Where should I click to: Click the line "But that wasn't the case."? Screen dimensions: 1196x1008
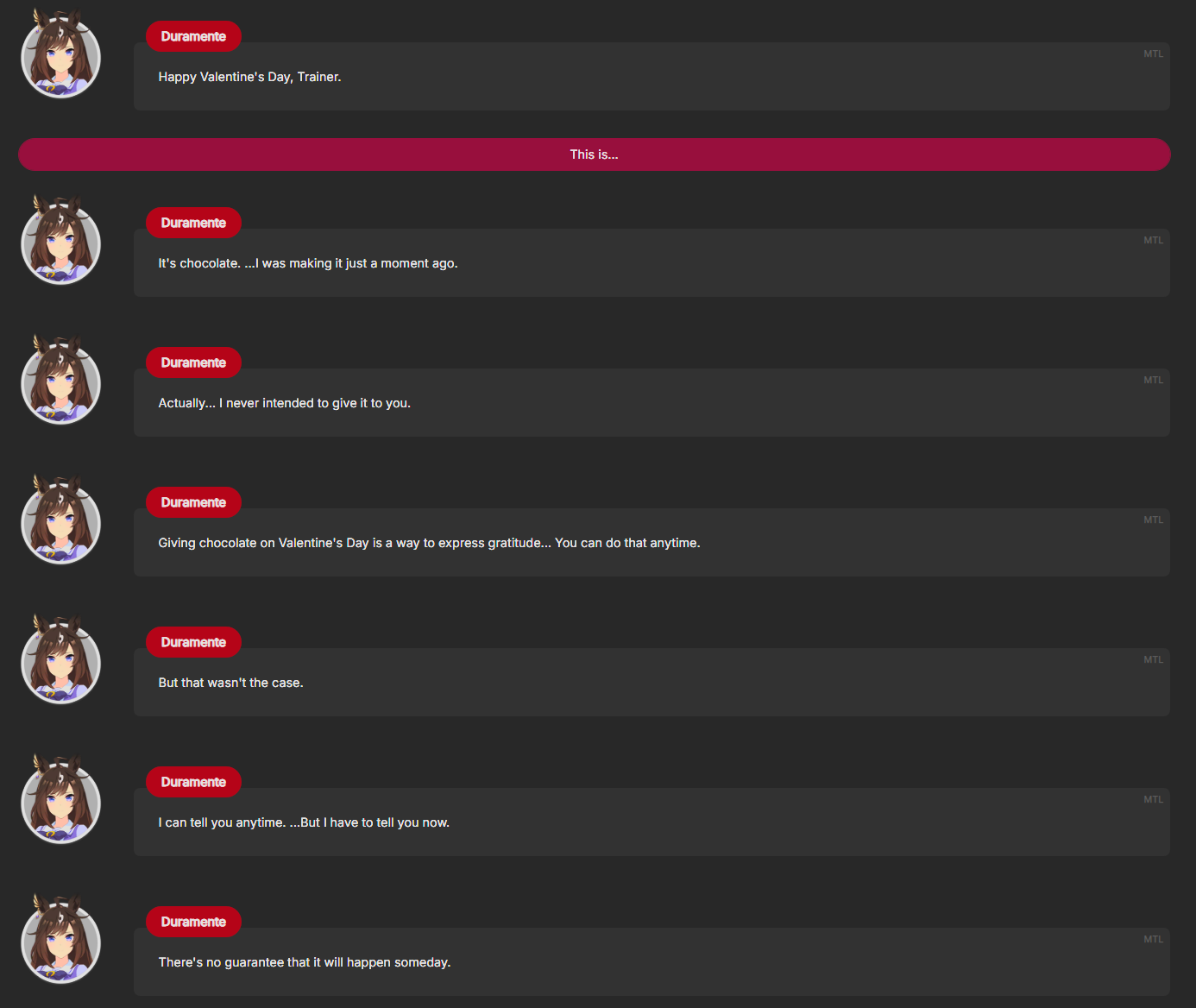coord(231,683)
